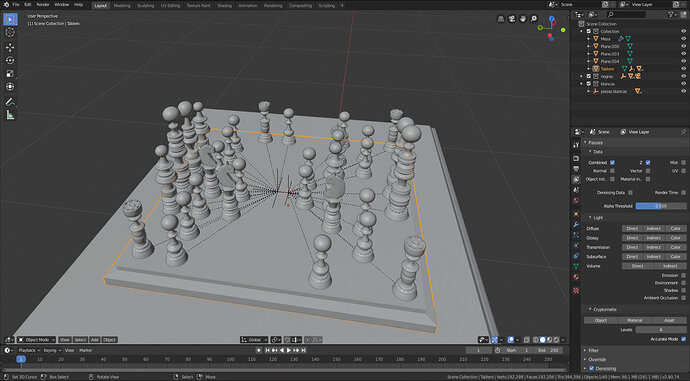Switch to the Modeling workspace tab

(122, 6)
